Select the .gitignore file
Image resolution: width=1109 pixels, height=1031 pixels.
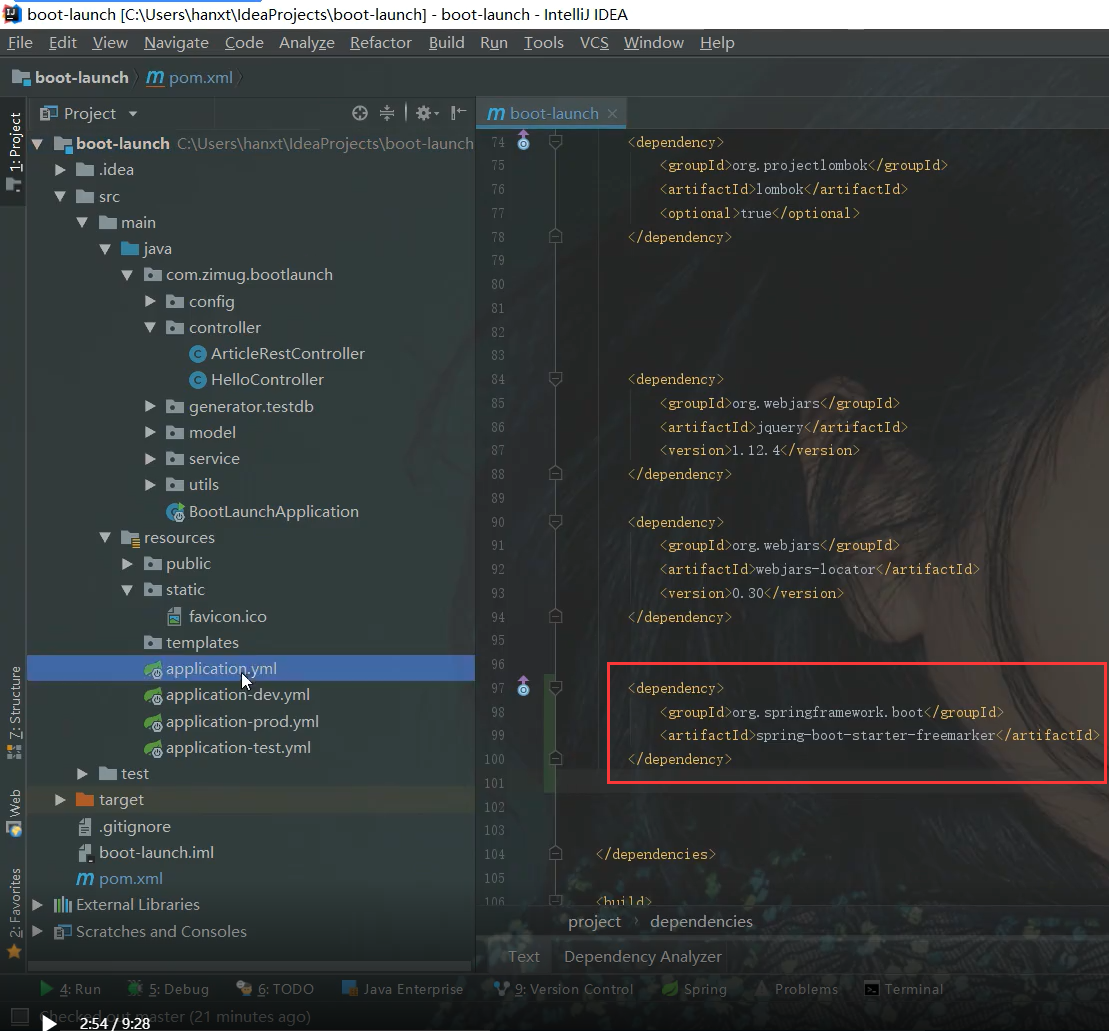click(134, 827)
